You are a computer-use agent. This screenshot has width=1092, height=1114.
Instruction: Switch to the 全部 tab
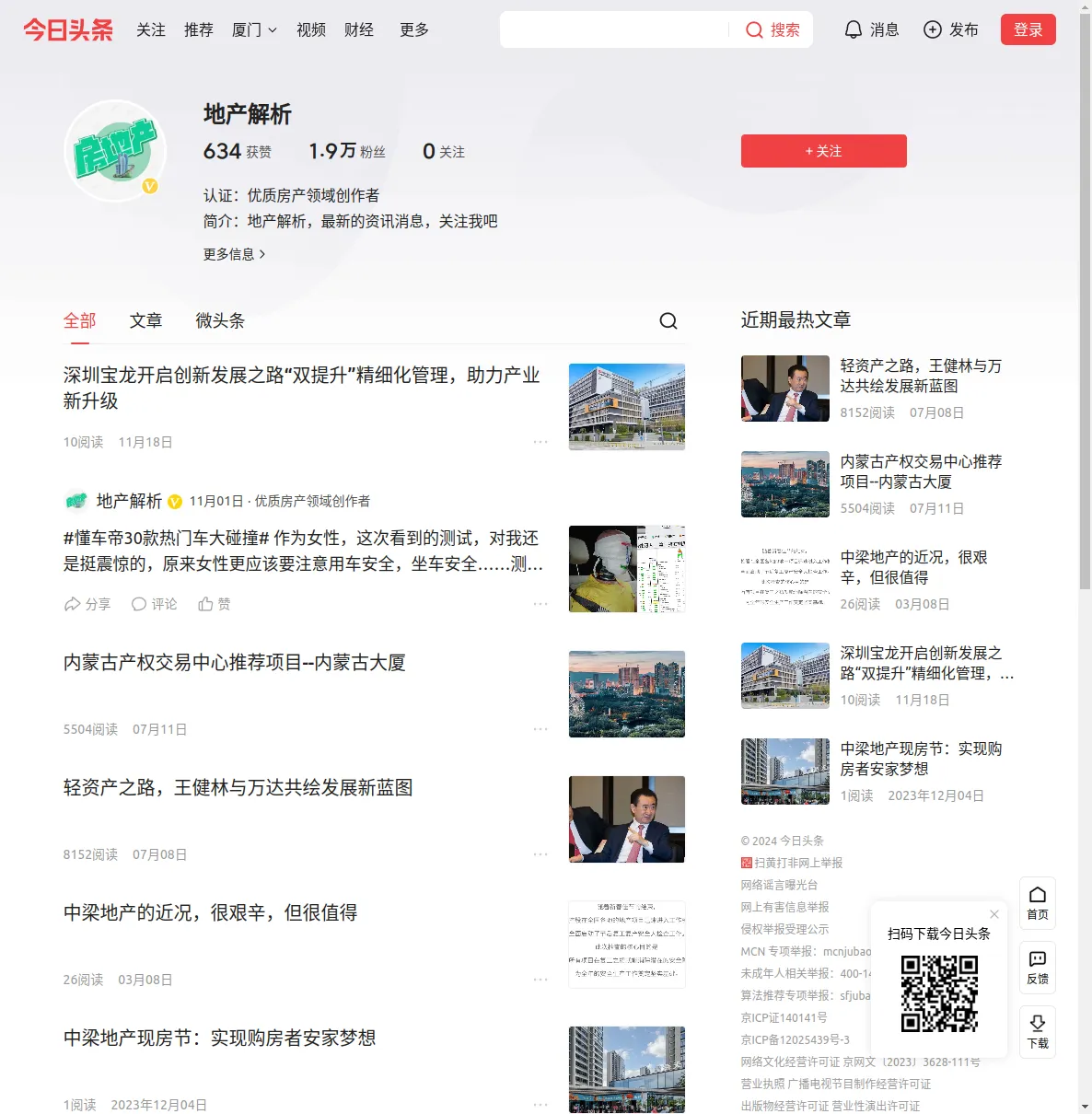coord(80,320)
